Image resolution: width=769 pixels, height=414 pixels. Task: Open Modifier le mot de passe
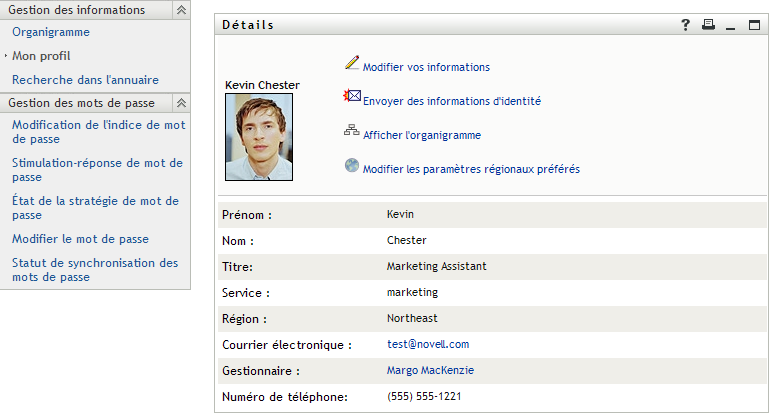coord(80,239)
